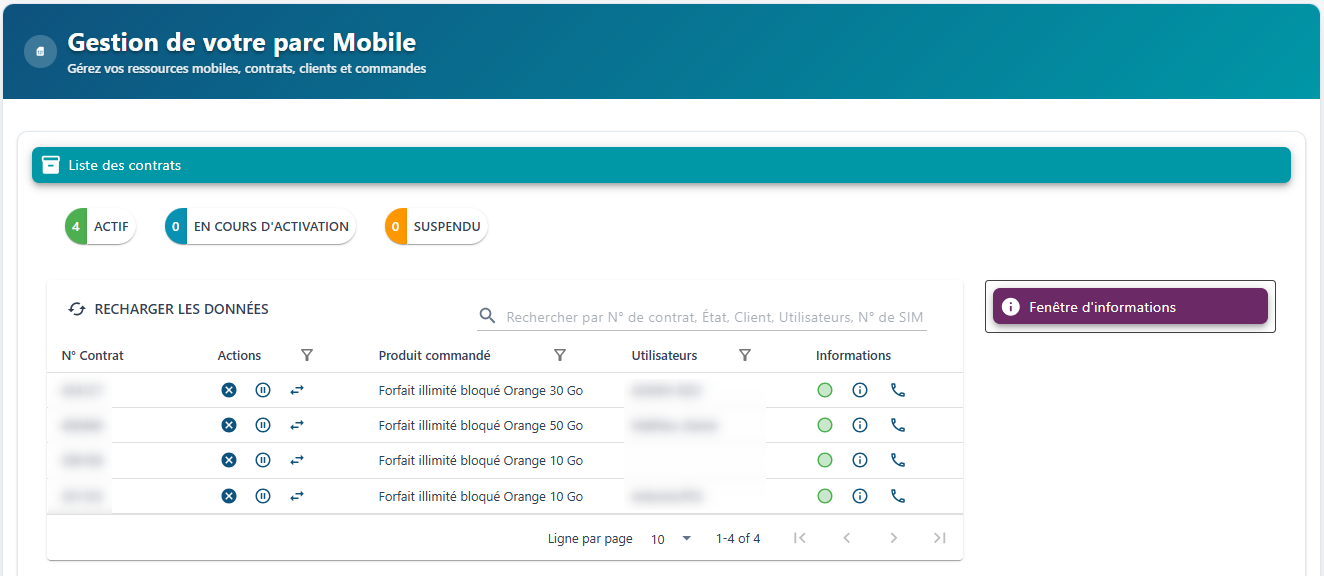This screenshot has width=1324, height=576.
Task: Click phone icon in the last table row
Action: click(x=898, y=496)
